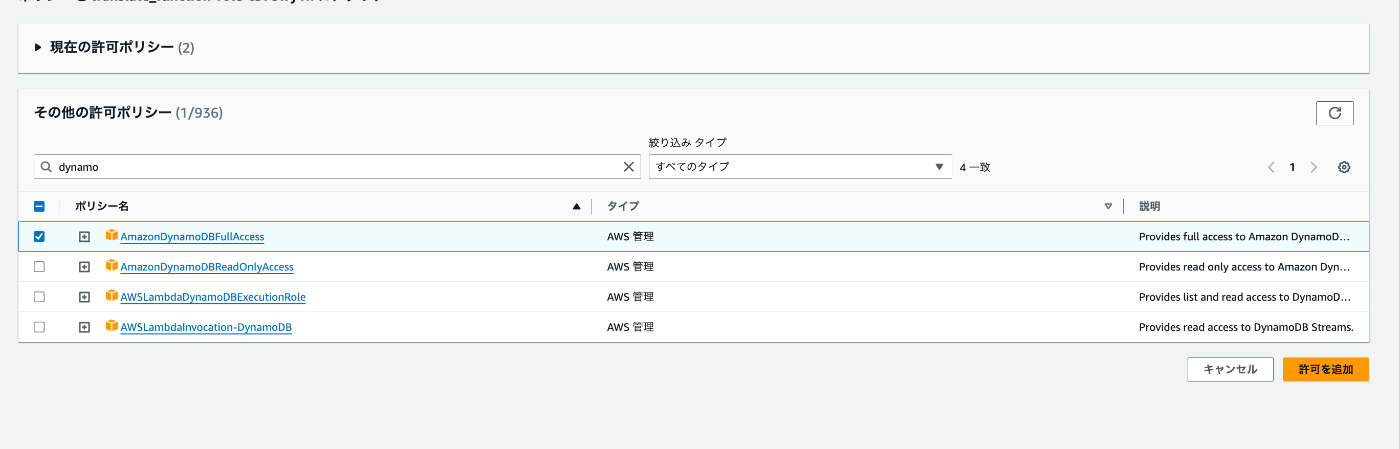Viewport: 1400px width, 449px height.
Task: Click the orange cube icon beside AWSLambdaDynamoDBExecutionRole
Action: pos(112,296)
